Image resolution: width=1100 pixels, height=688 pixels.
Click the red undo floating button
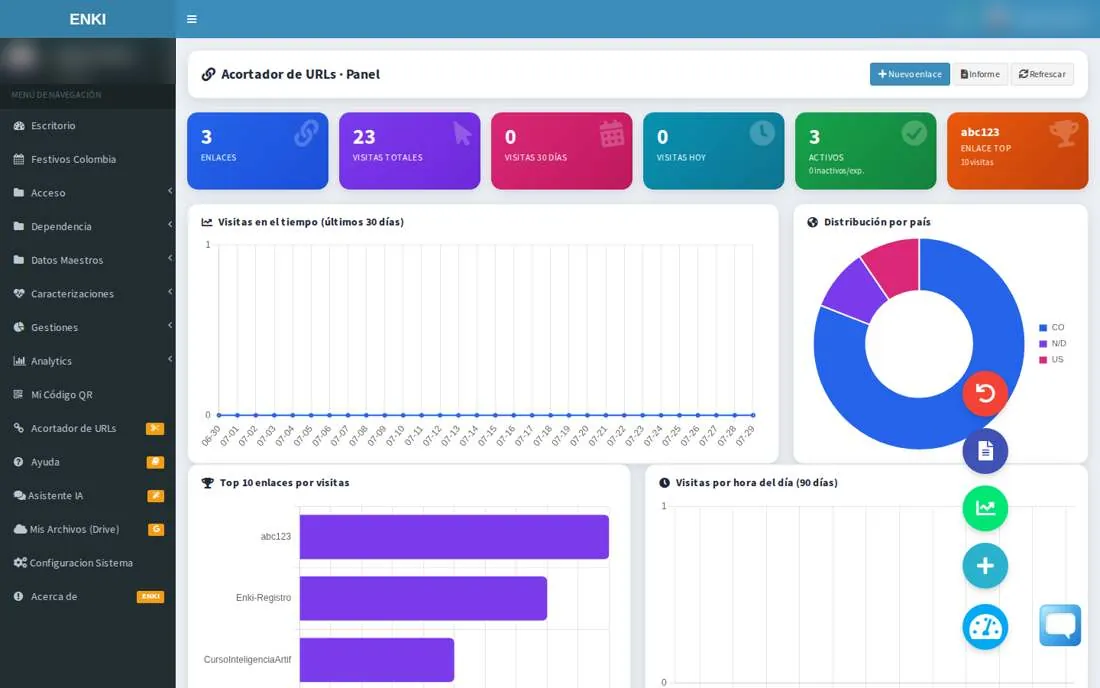(985, 393)
